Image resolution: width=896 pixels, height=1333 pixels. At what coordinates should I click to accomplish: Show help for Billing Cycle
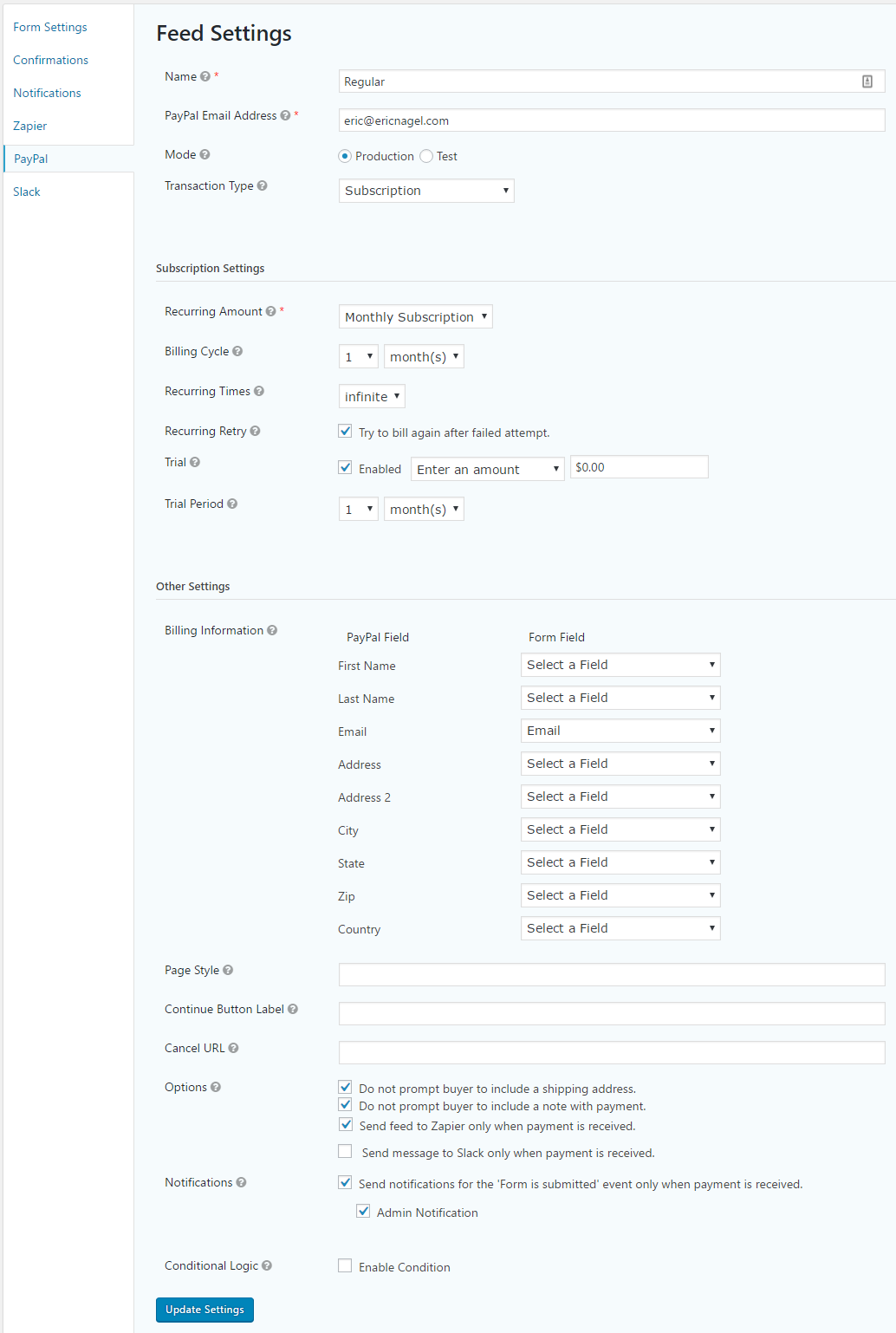(237, 351)
